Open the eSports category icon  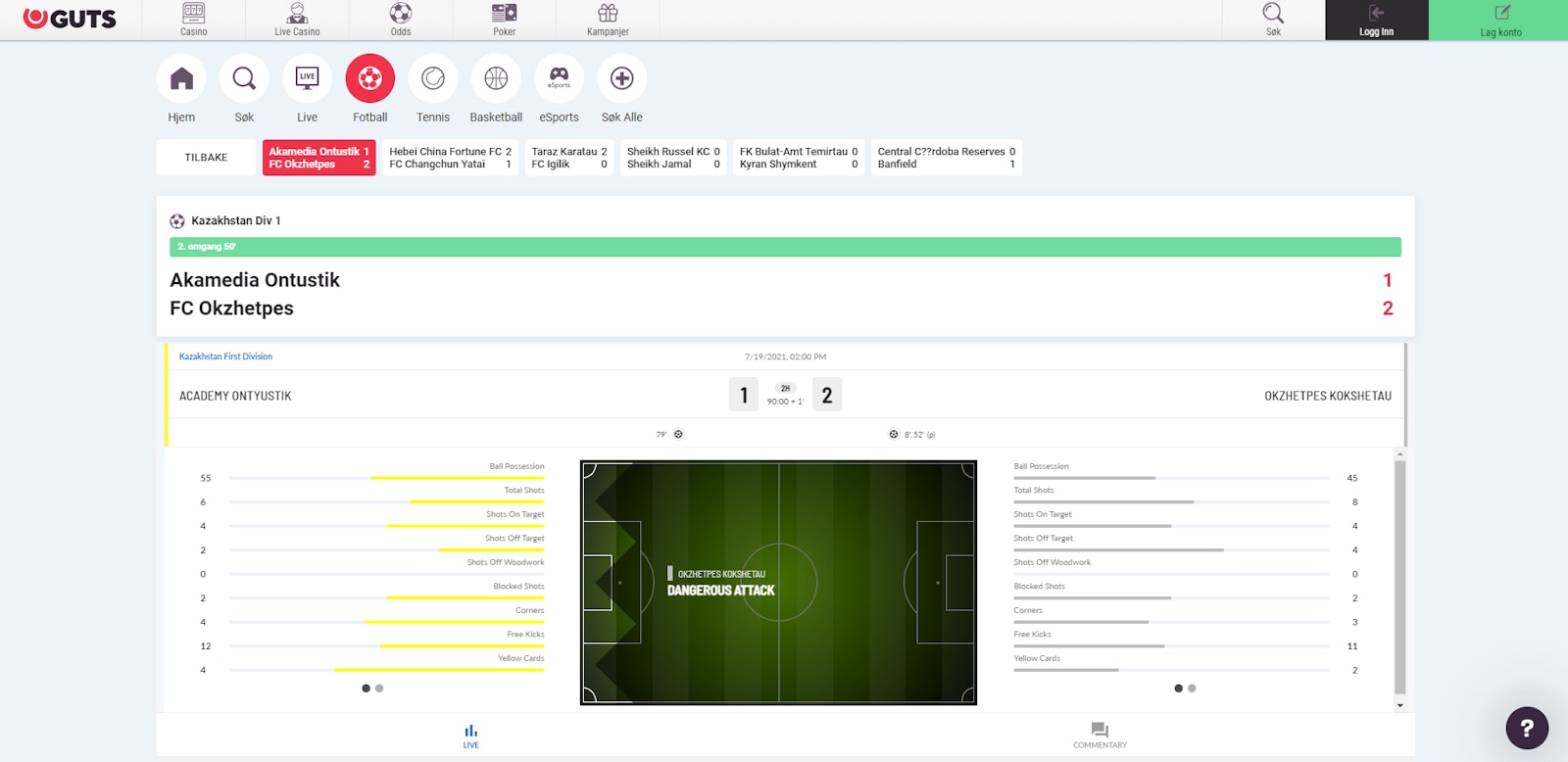pyautogui.click(x=559, y=79)
